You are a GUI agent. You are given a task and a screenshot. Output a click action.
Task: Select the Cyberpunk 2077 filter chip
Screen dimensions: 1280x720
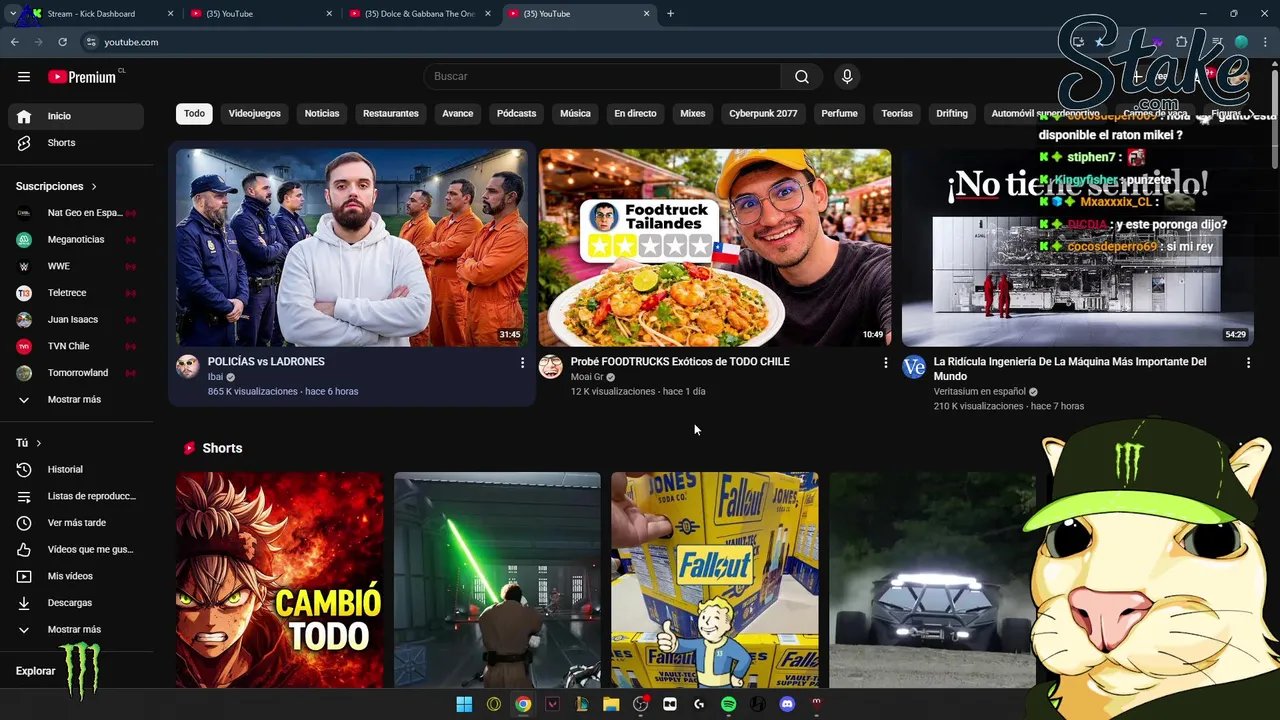pos(763,114)
